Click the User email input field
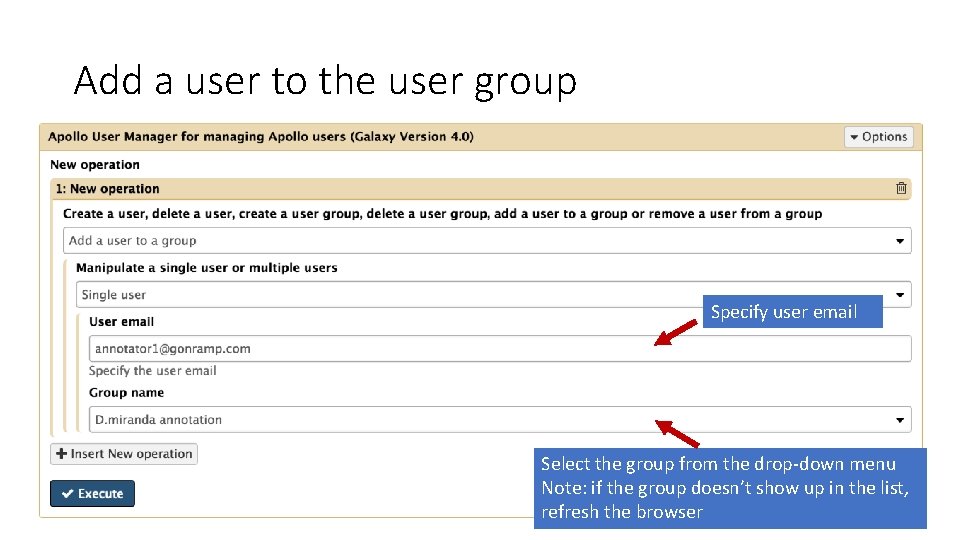 pyautogui.click(x=500, y=348)
